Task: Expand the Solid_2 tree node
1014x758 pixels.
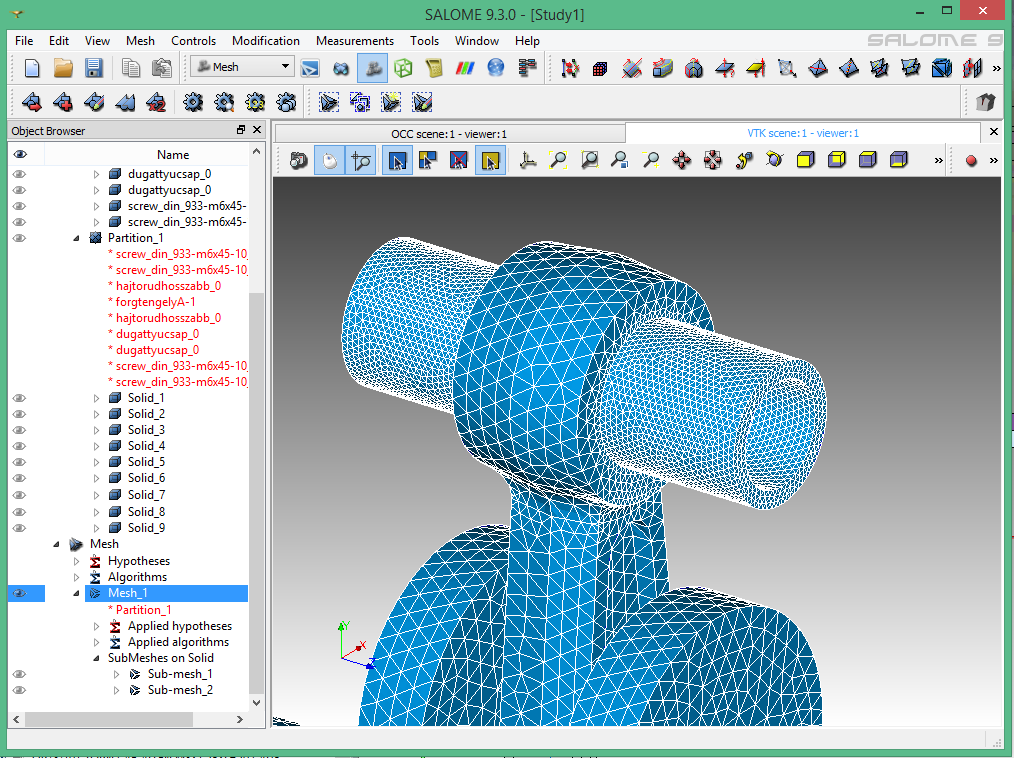Action: [96, 414]
